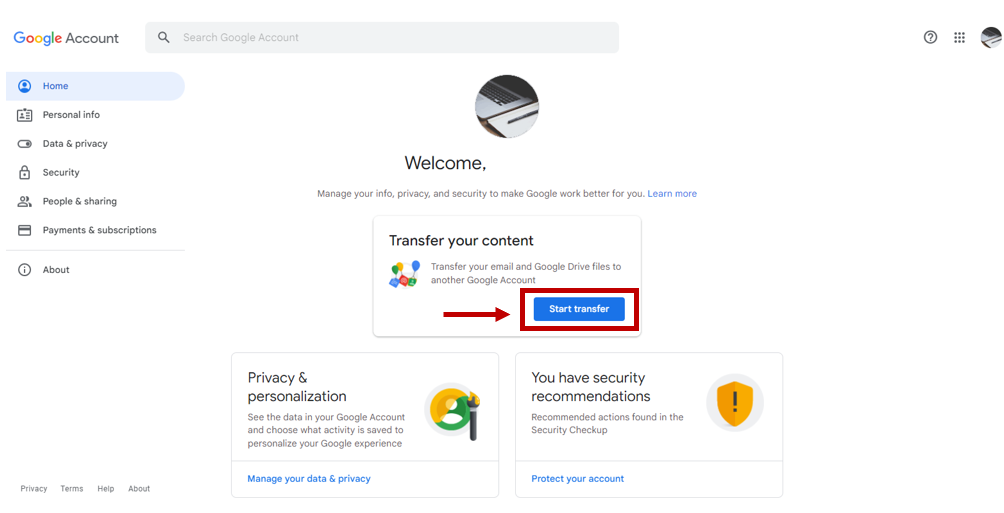Click the search magnifier icon

coord(164,38)
